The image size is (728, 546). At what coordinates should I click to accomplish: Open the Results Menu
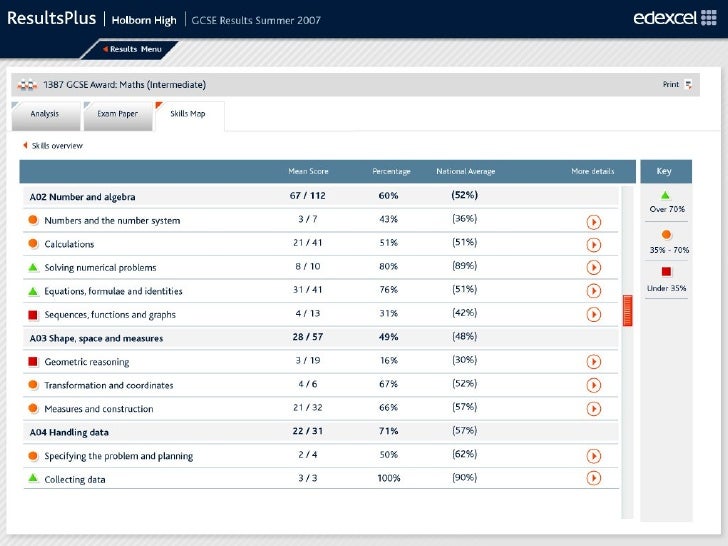133,49
